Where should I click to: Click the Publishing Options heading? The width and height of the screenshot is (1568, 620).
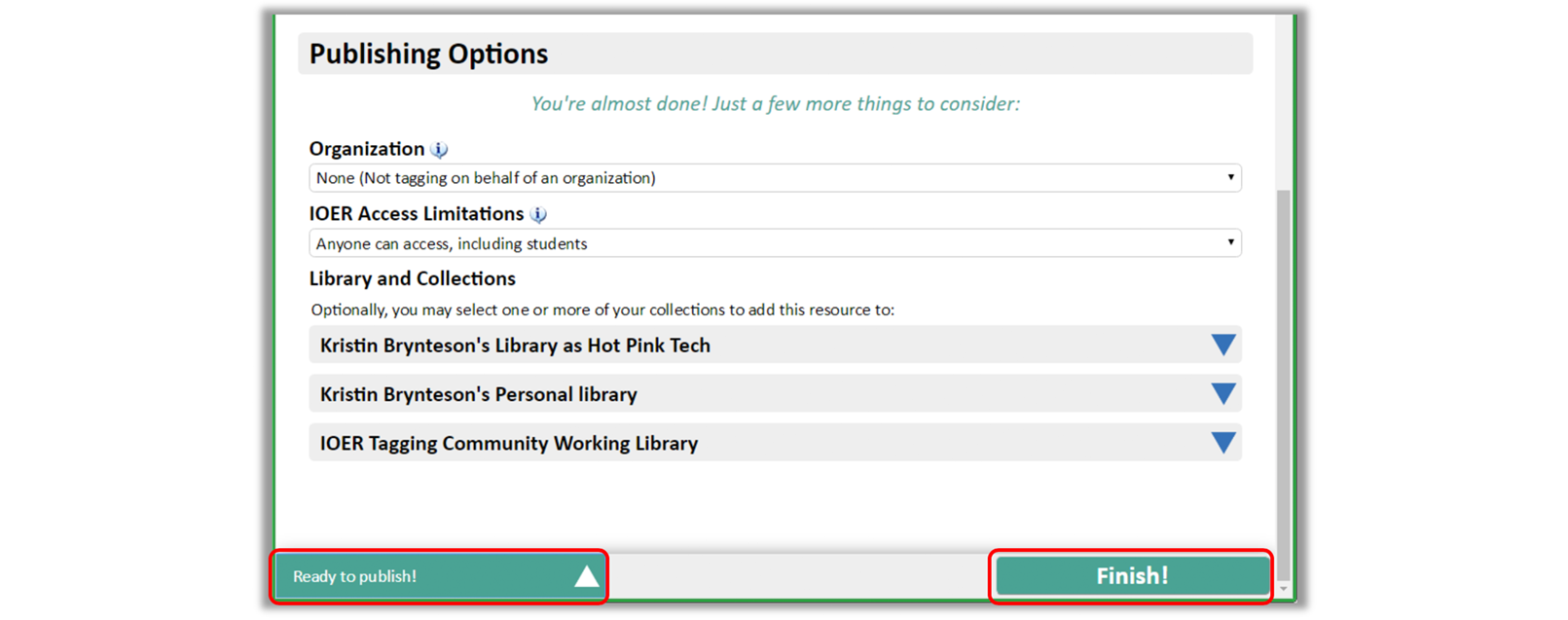tap(428, 54)
